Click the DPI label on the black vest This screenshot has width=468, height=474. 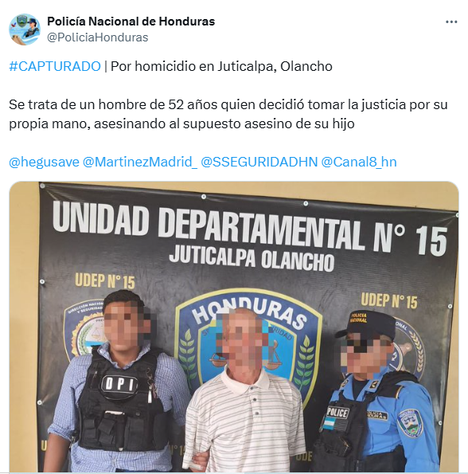pos(119,384)
